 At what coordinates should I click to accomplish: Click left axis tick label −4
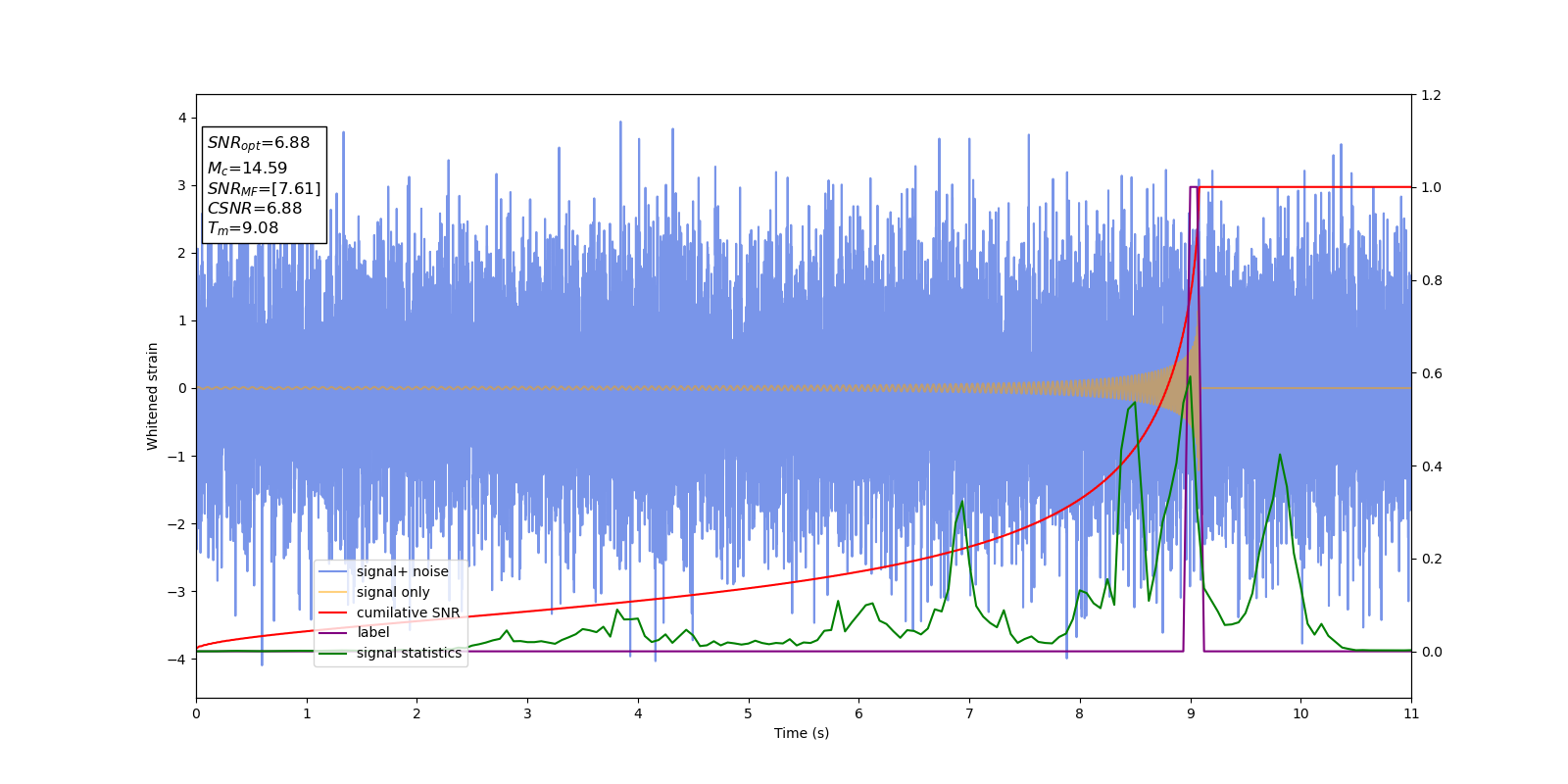tap(177, 660)
